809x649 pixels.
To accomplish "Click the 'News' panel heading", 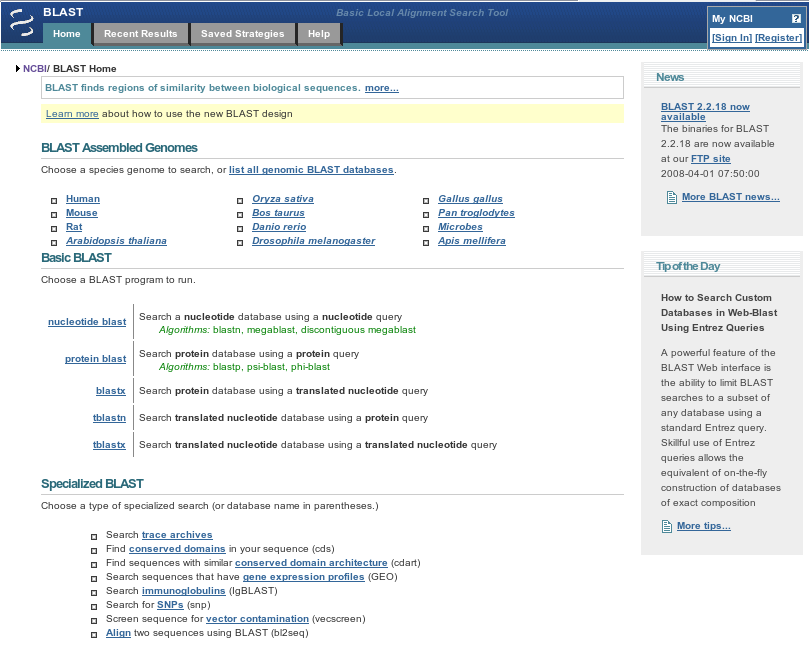I will point(670,77).
